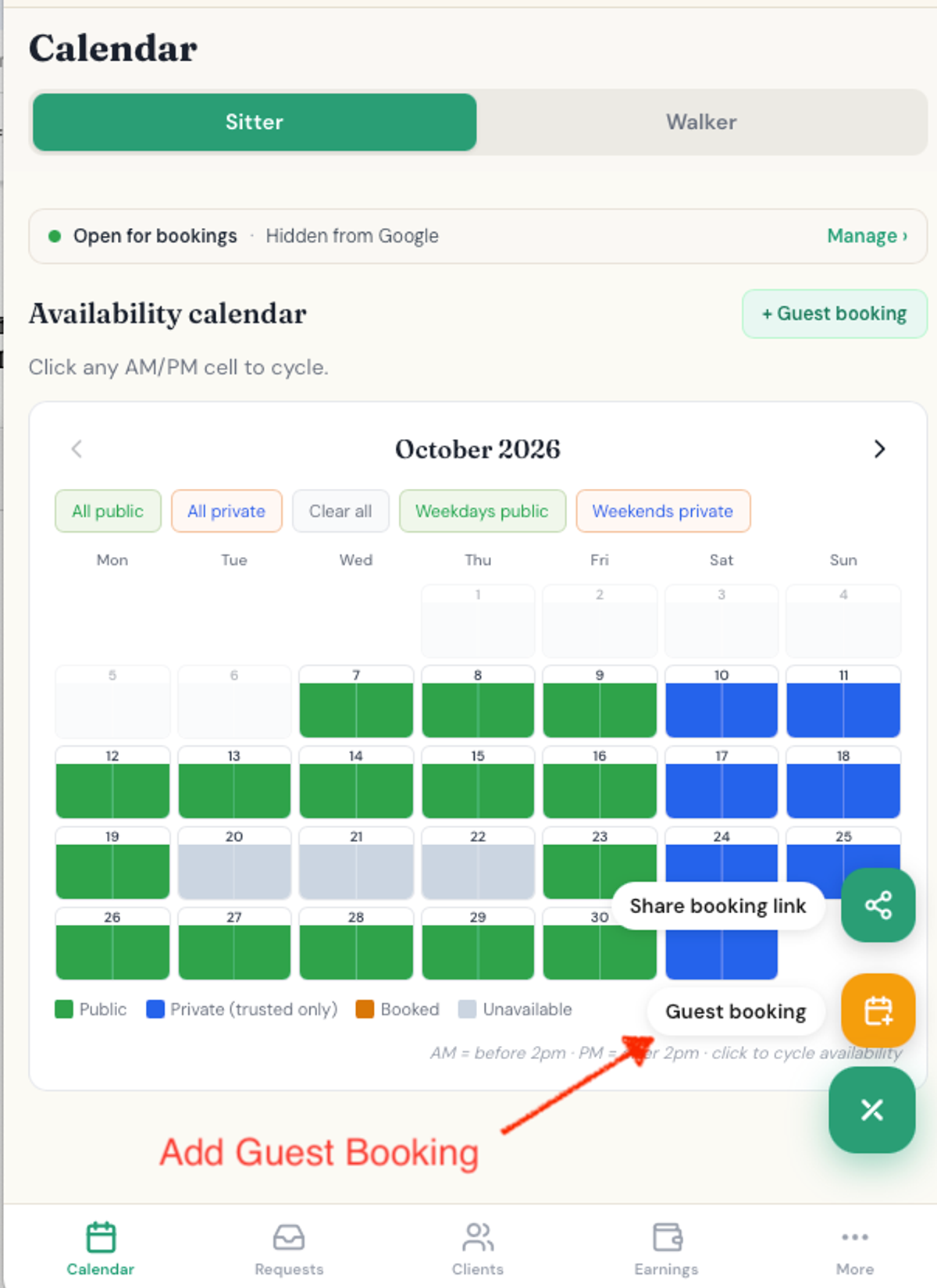Toggle the AM cell of October 5
The image size is (937, 1288).
coord(84,710)
